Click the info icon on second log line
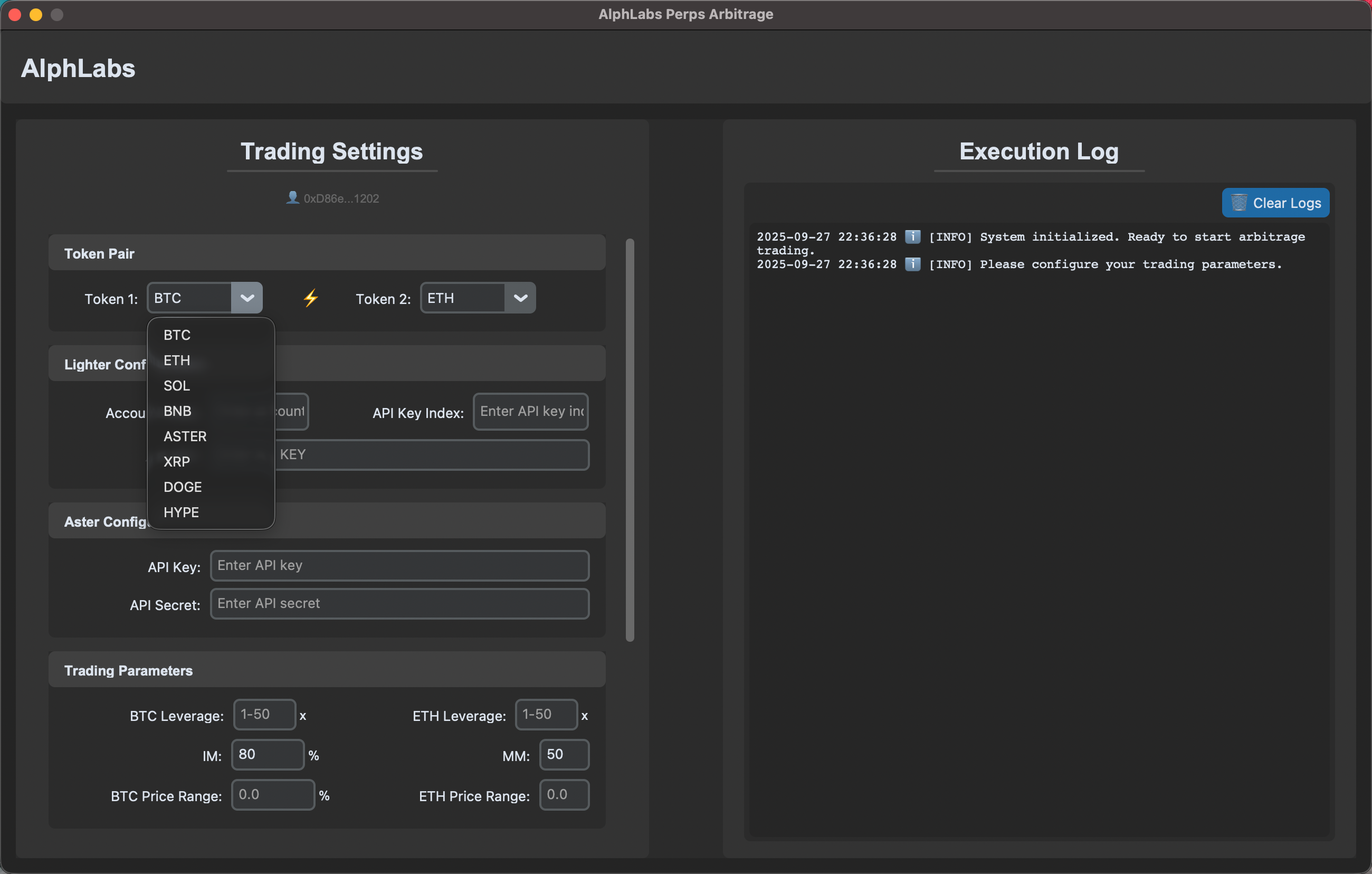The height and width of the screenshot is (874, 1372). (912, 264)
